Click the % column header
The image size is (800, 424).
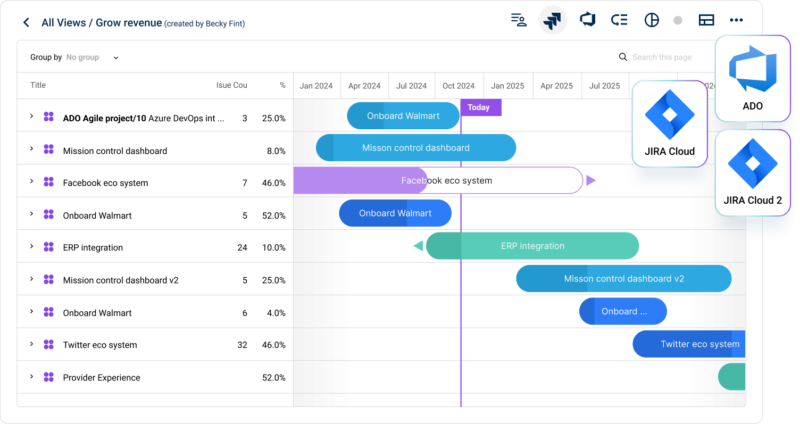[x=282, y=85]
